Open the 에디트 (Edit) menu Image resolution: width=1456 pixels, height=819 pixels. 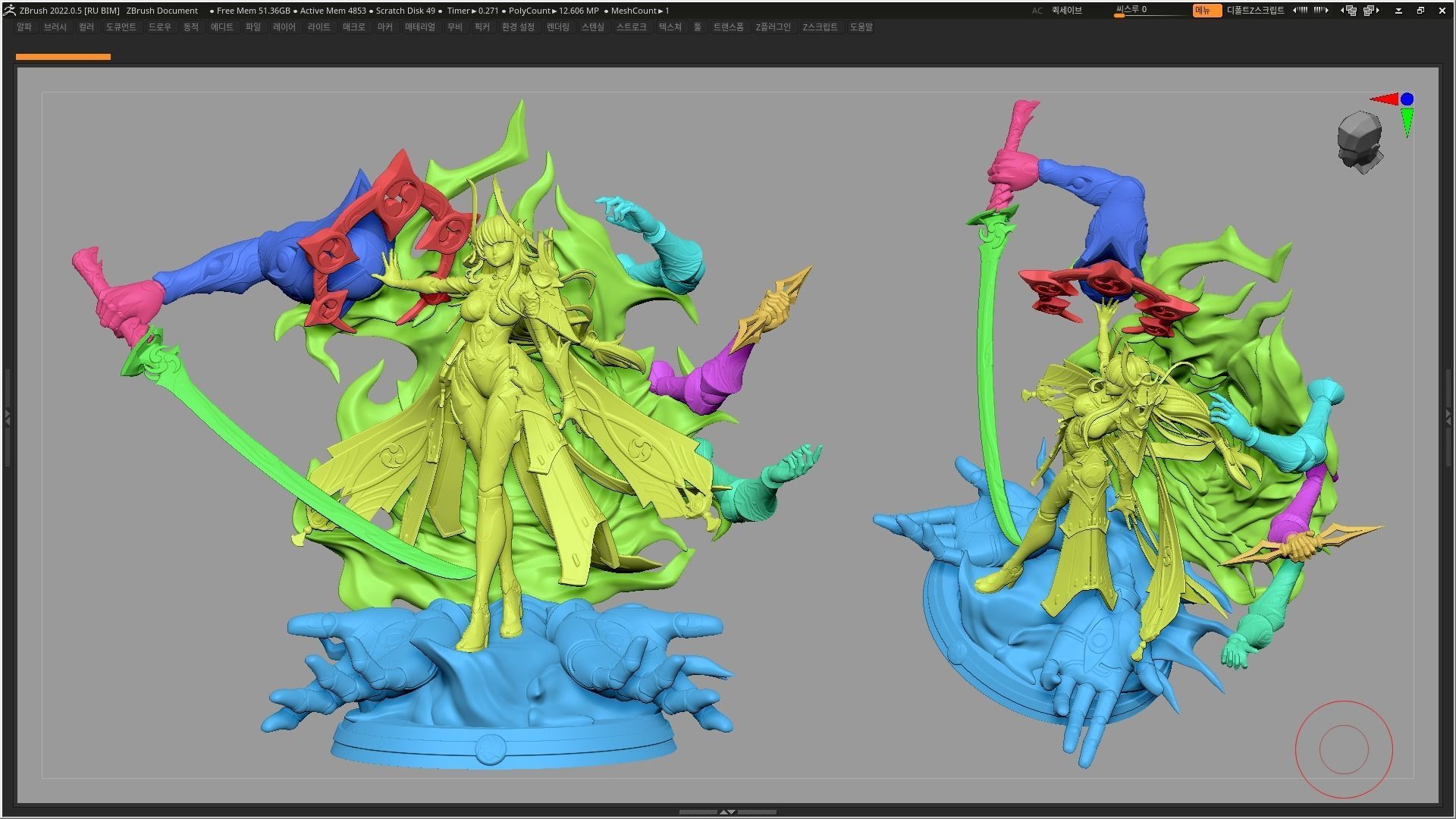222,27
